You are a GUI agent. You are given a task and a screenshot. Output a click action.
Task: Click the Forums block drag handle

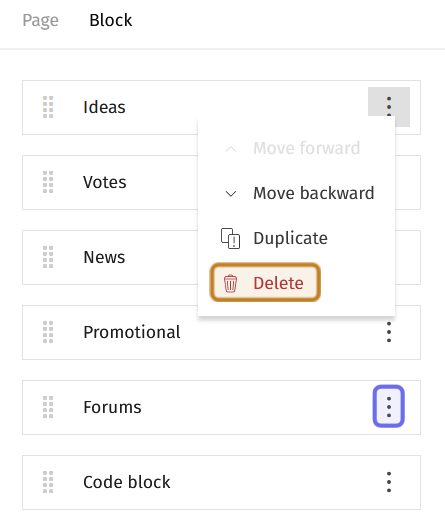48,407
